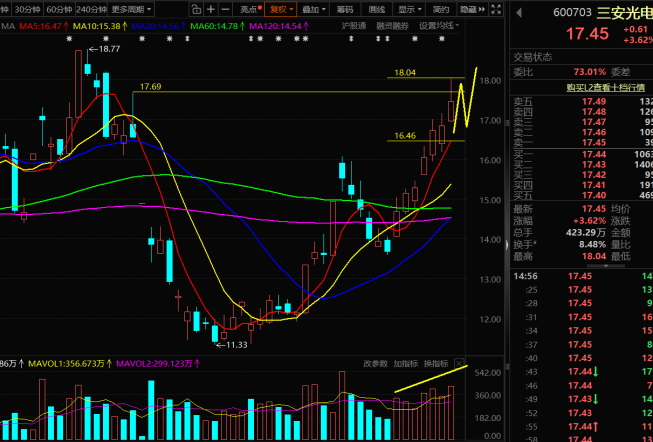Click the MAVOL2:299.123万 label
Viewport: 653px width, 442px height.
tap(158, 364)
